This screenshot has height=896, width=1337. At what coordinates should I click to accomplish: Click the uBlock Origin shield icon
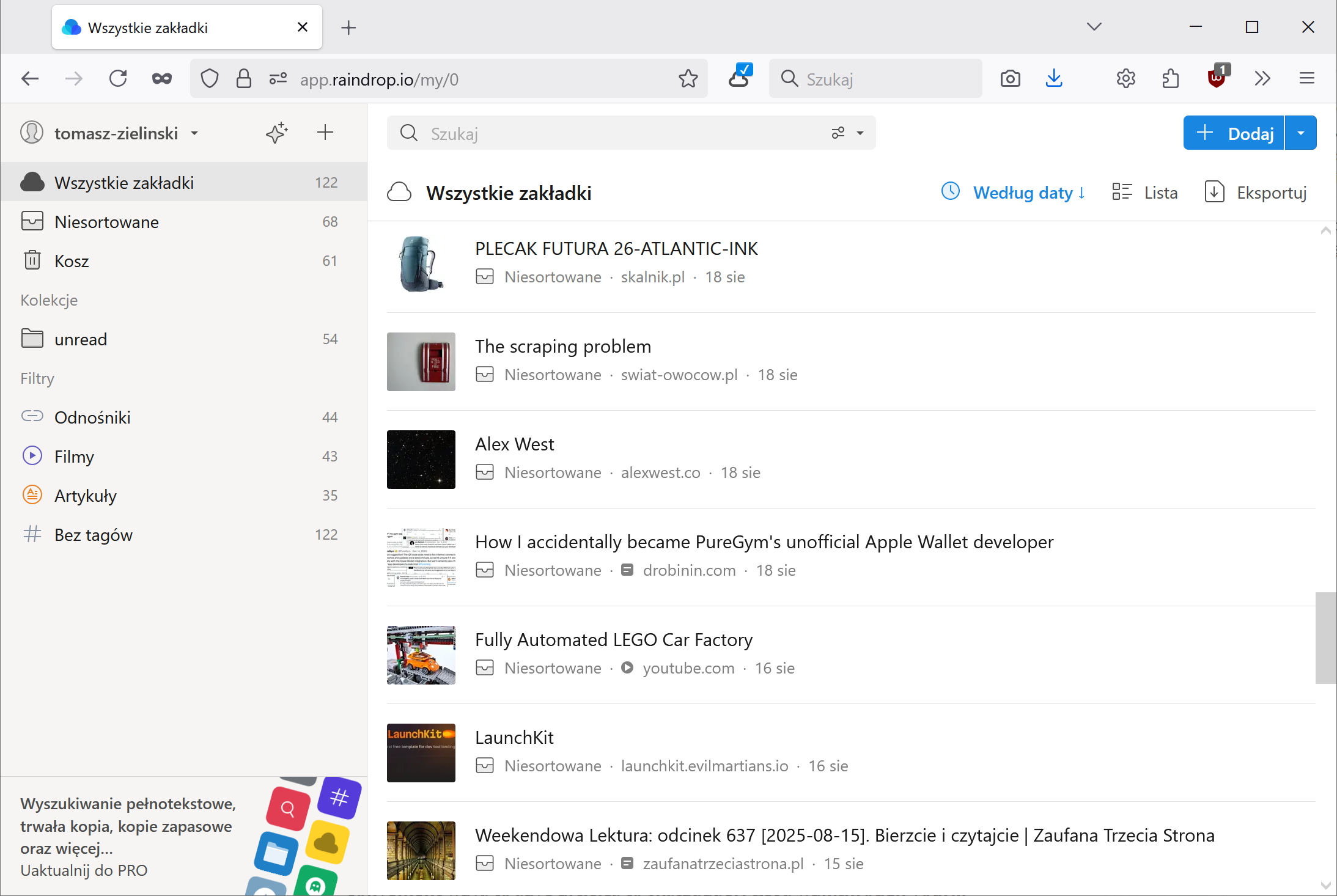click(1218, 77)
